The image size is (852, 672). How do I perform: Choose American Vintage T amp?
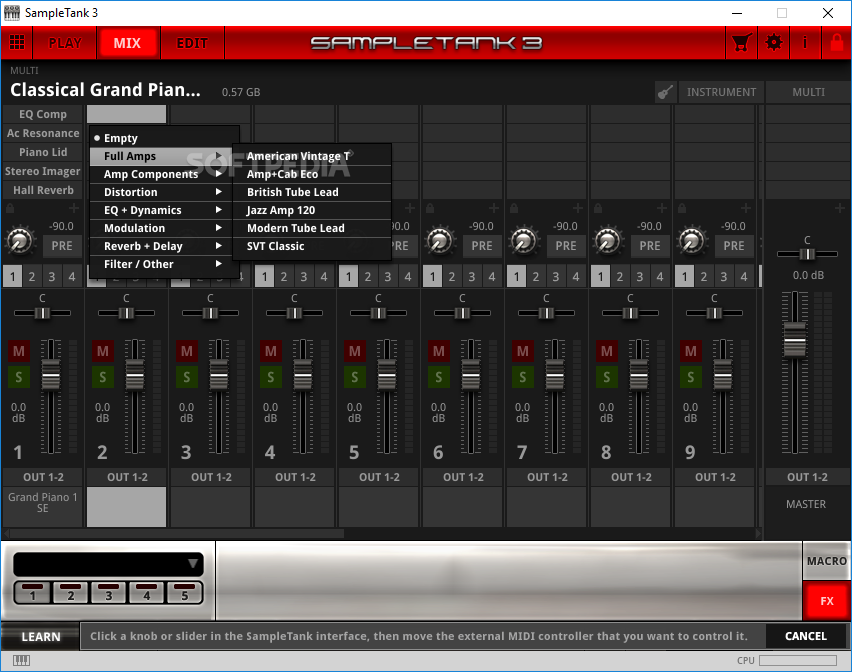click(x=312, y=156)
